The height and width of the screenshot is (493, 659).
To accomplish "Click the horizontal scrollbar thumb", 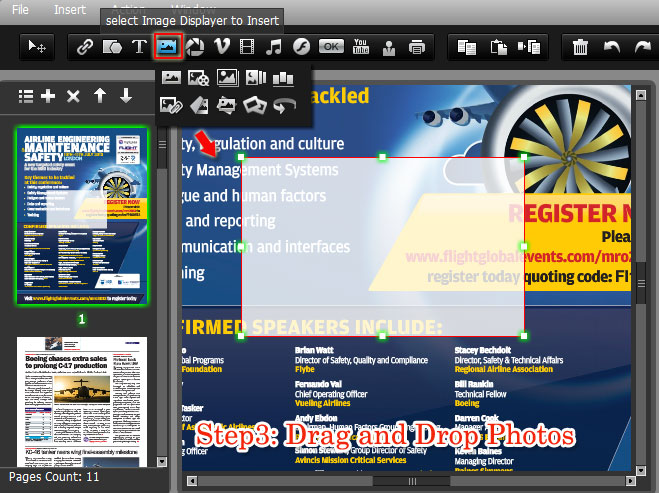I will pos(412,481).
